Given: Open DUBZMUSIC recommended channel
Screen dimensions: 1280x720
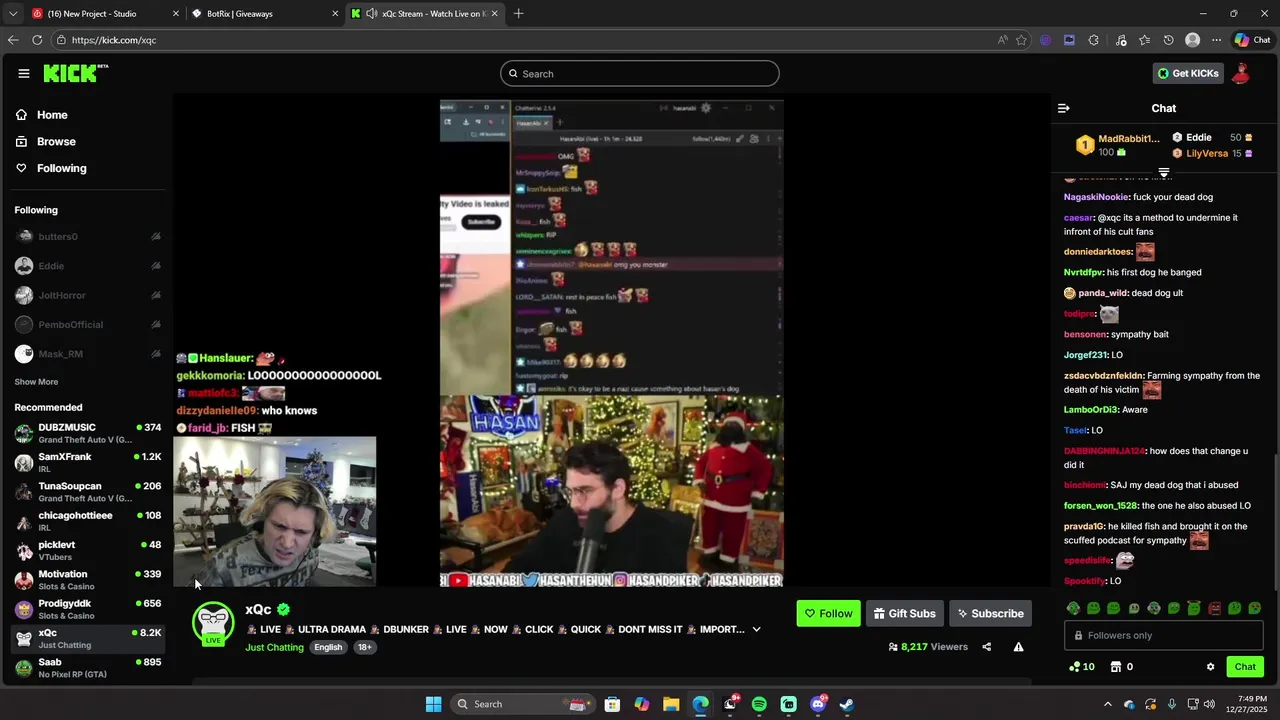Looking at the screenshot, I should click(x=88, y=433).
